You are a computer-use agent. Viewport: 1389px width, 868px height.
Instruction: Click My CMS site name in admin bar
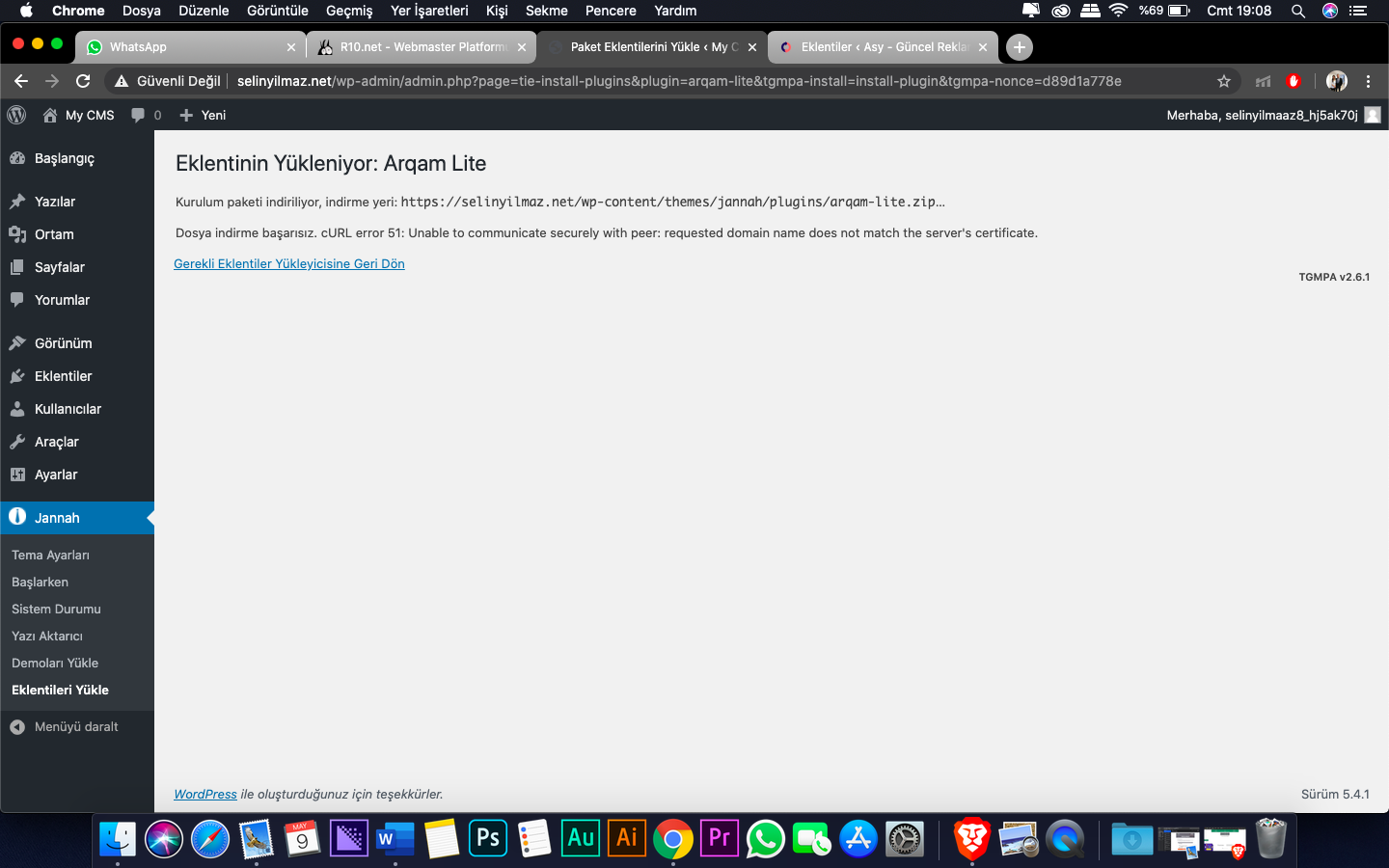78,115
